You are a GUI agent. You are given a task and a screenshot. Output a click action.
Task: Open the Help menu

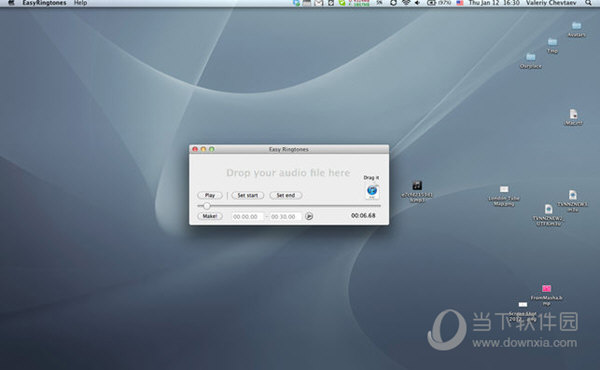pyautogui.click(x=80, y=3)
